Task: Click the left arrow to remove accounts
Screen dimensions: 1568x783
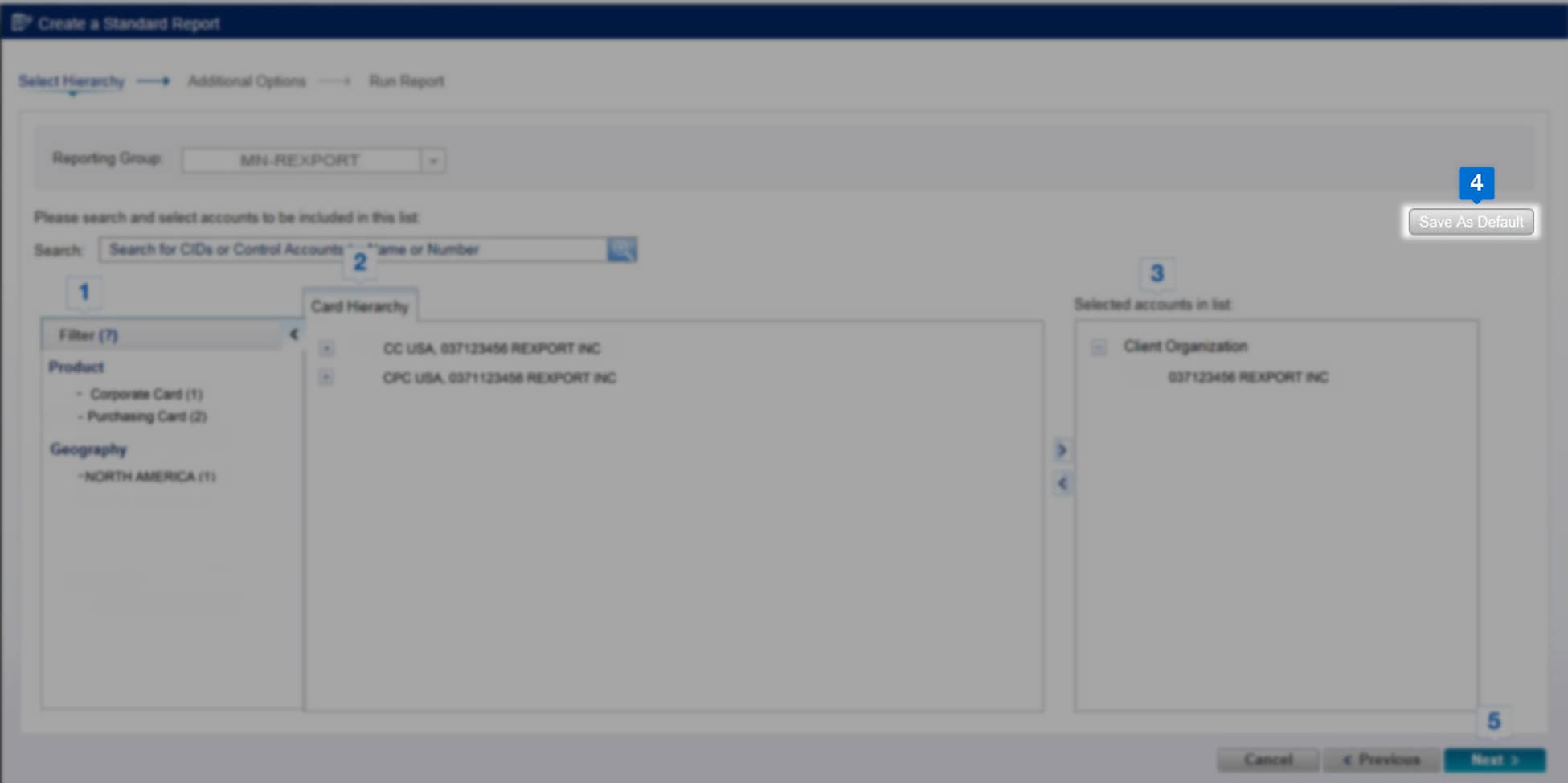Action: click(x=1062, y=482)
